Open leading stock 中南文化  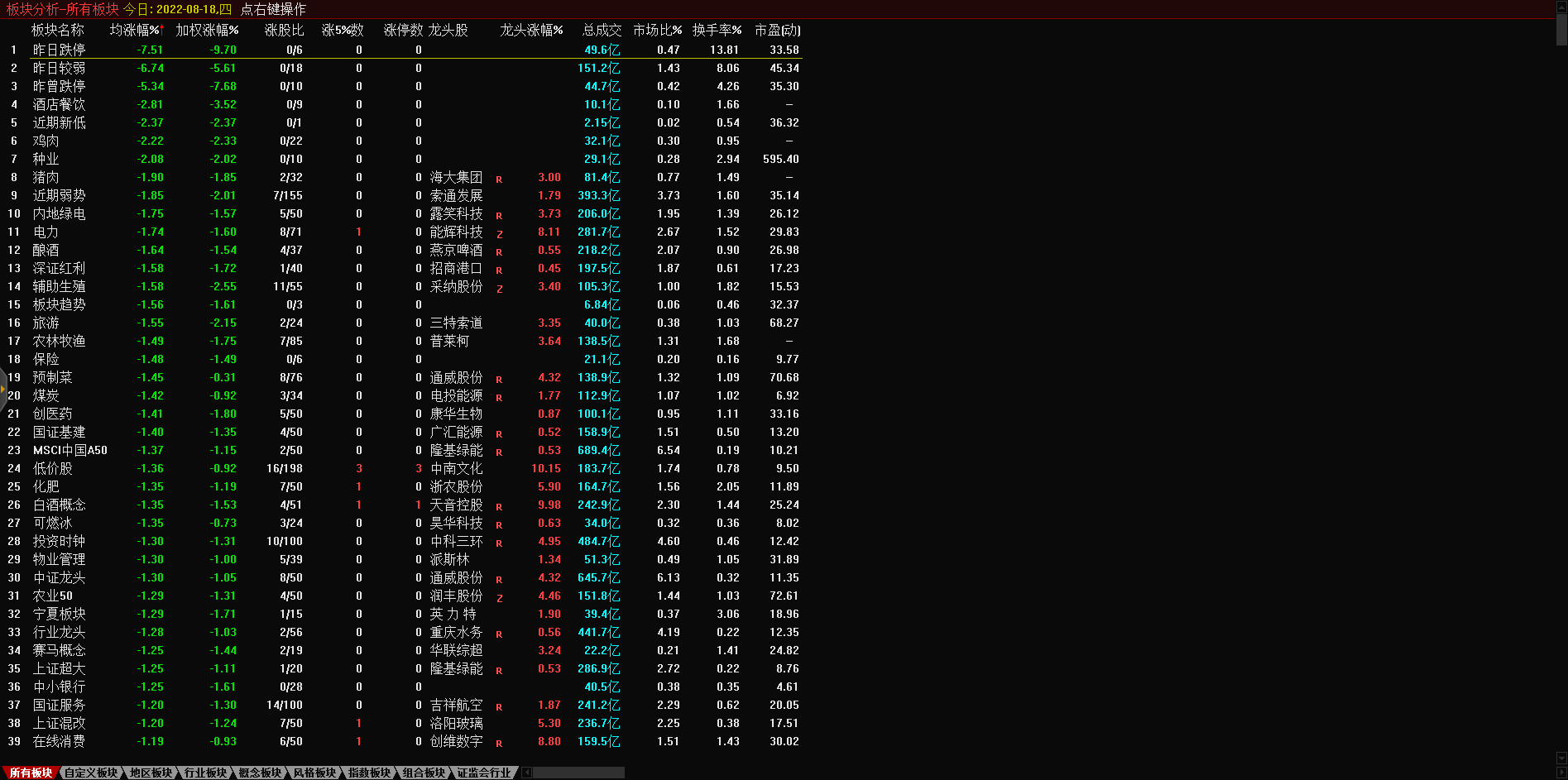click(456, 469)
